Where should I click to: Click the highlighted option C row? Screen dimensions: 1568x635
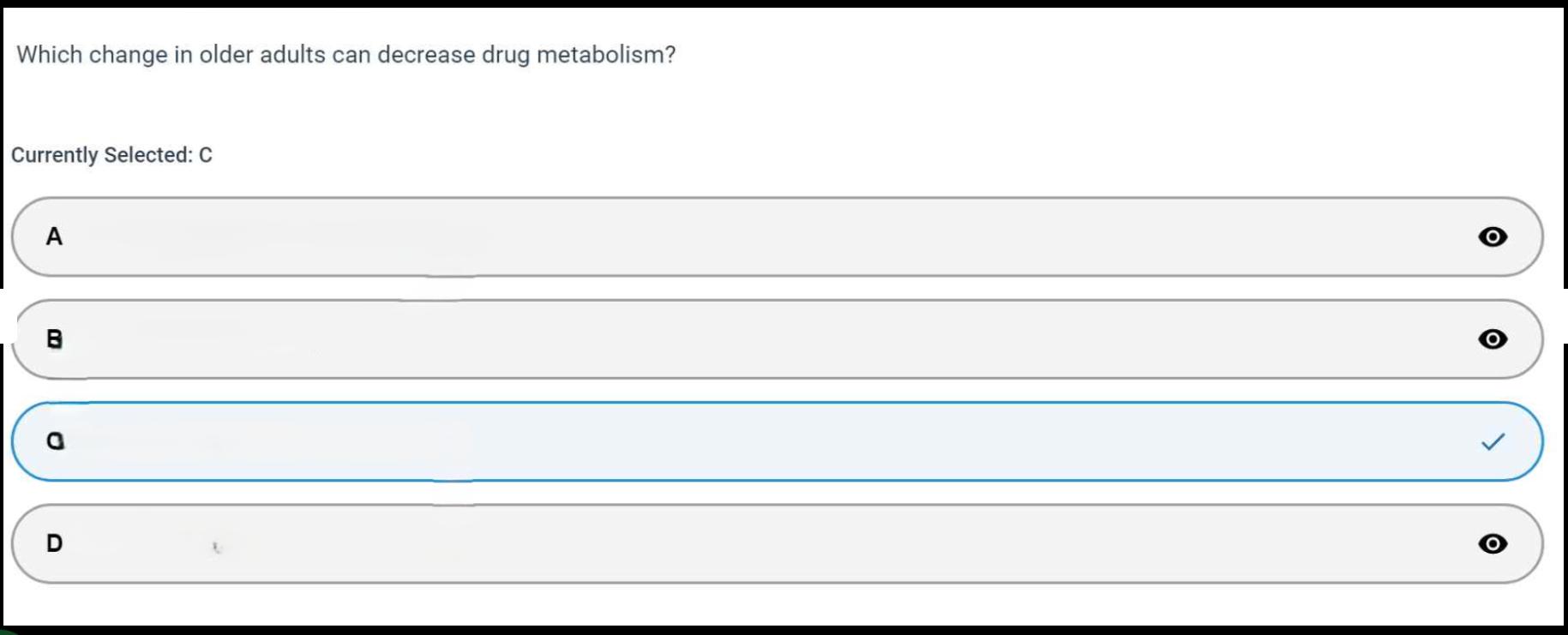pos(772,442)
